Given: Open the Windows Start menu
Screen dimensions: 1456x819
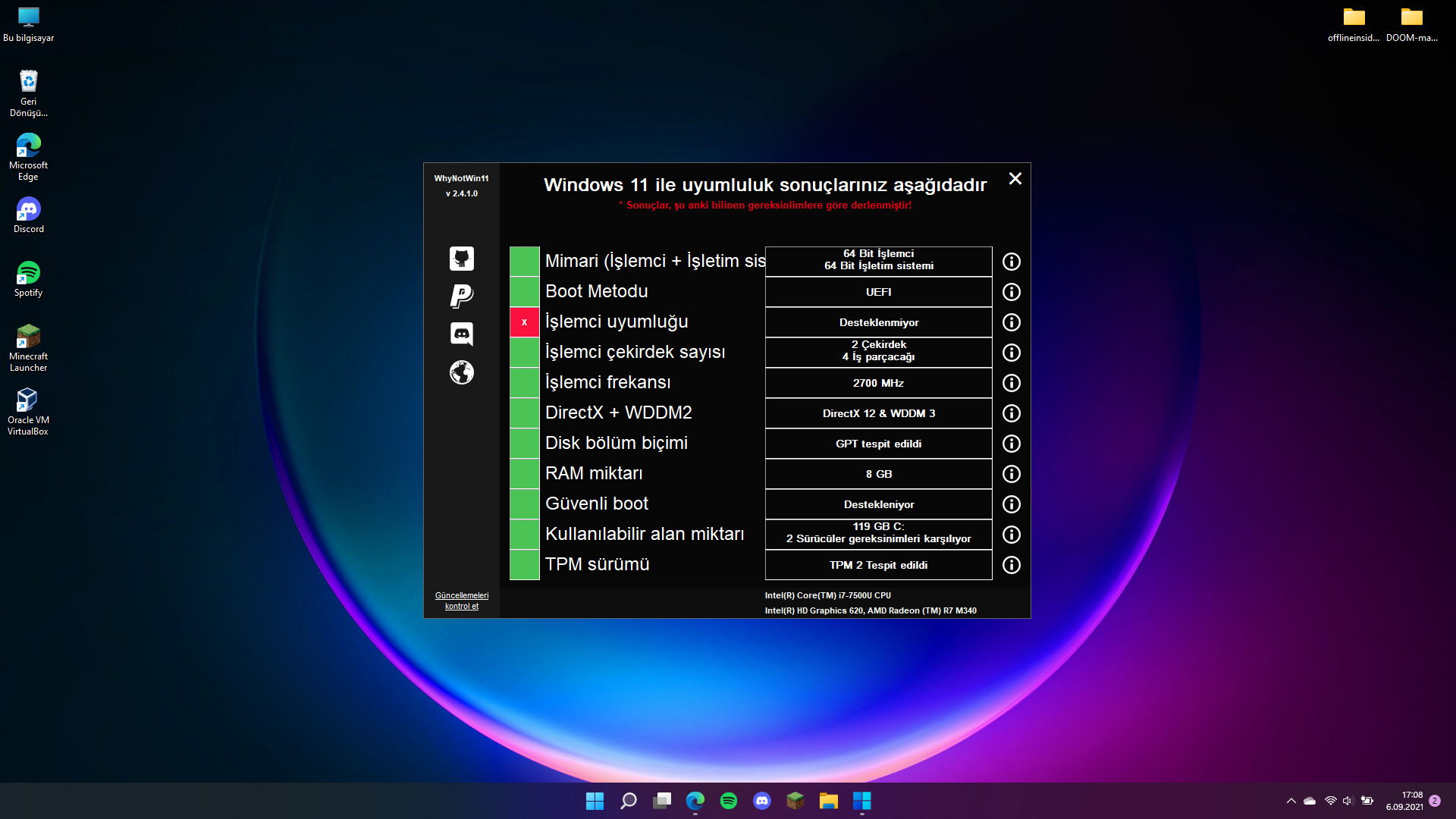Looking at the screenshot, I should [595, 801].
